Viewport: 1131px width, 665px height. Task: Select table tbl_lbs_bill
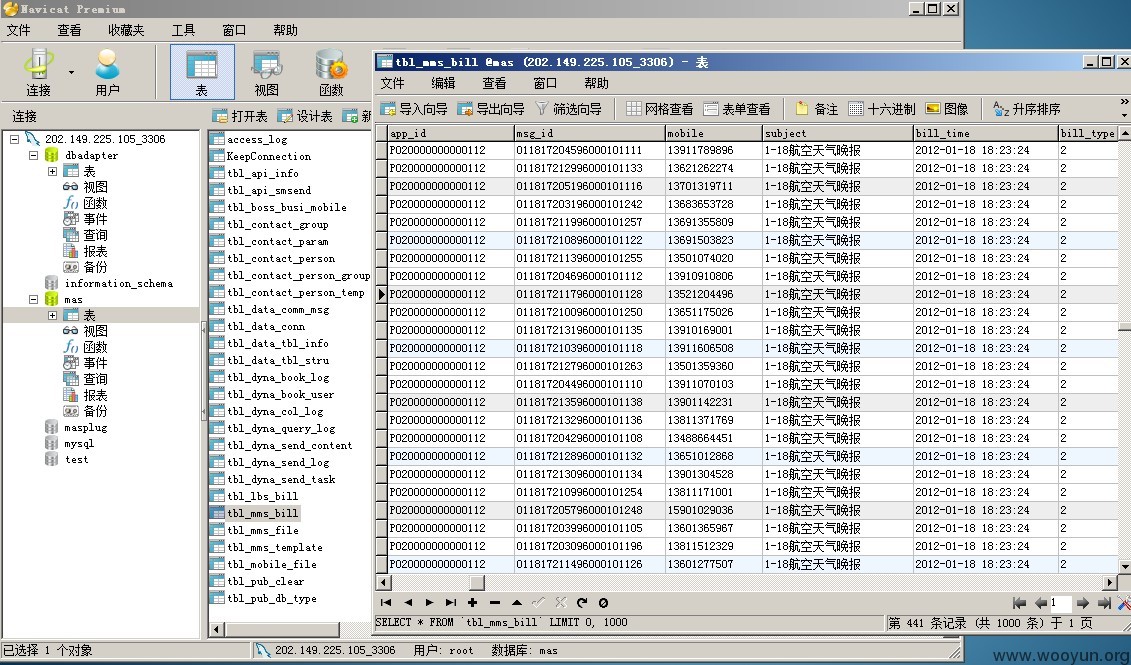click(x=263, y=496)
